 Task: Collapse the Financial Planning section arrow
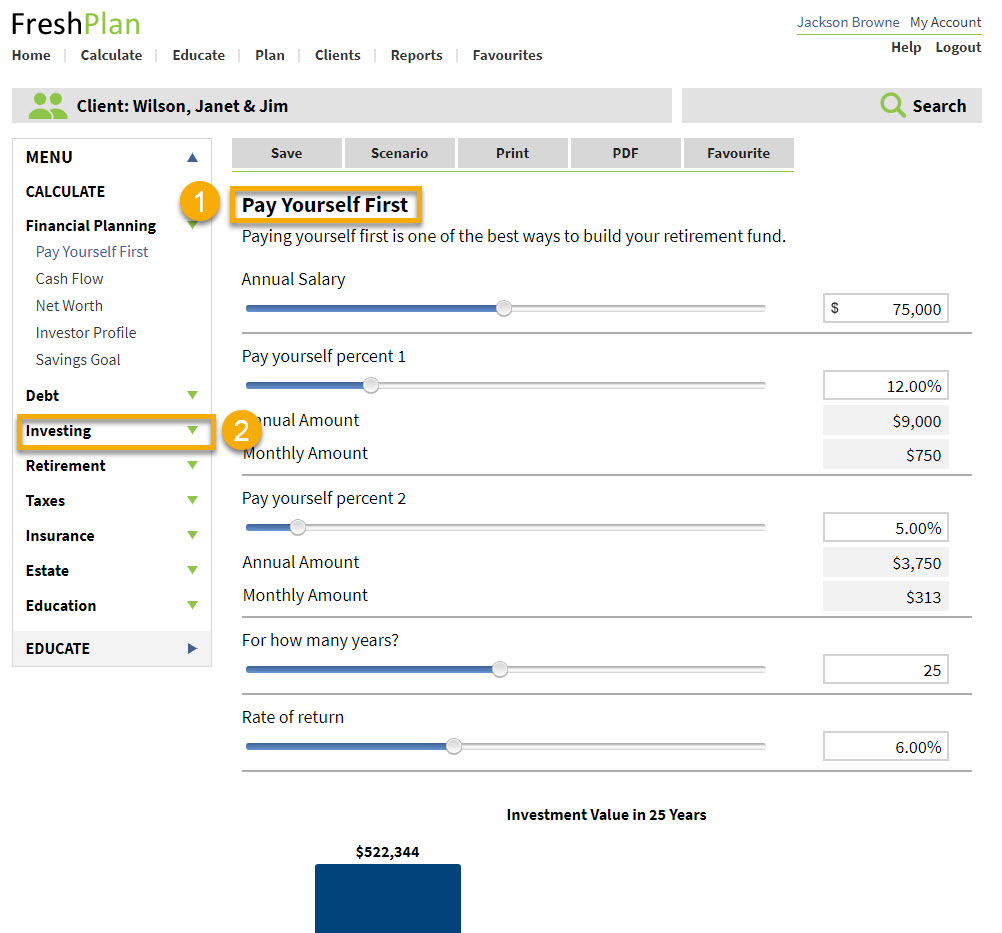[x=192, y=226]
